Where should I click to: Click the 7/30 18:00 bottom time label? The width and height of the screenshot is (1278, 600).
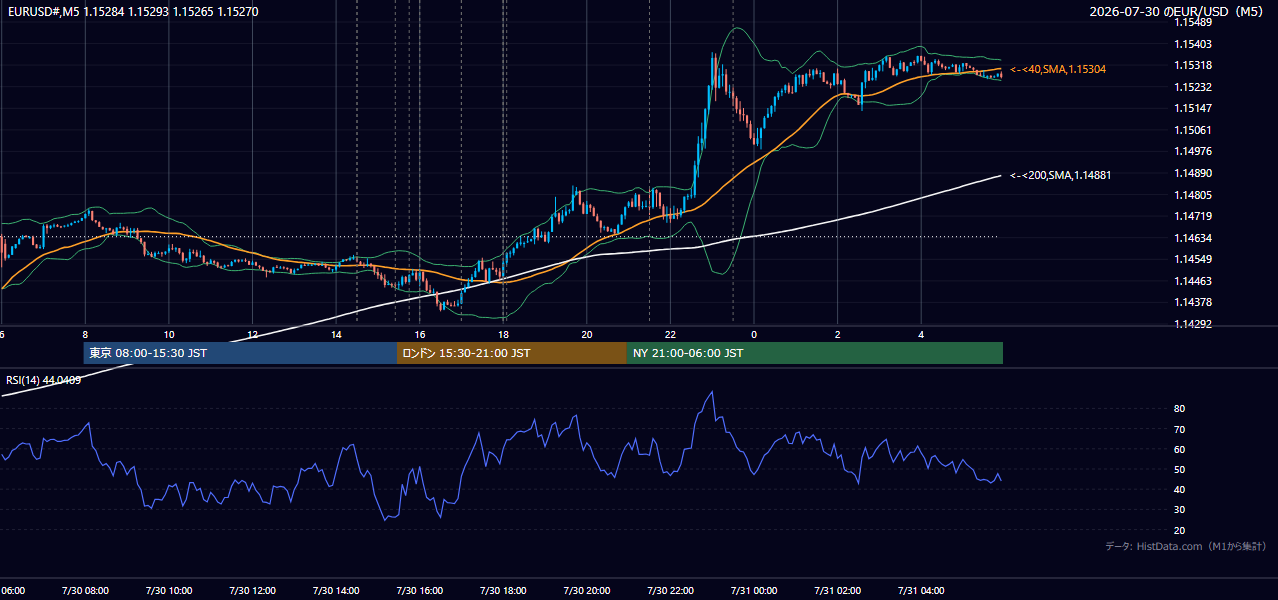[x=504, y=591]
